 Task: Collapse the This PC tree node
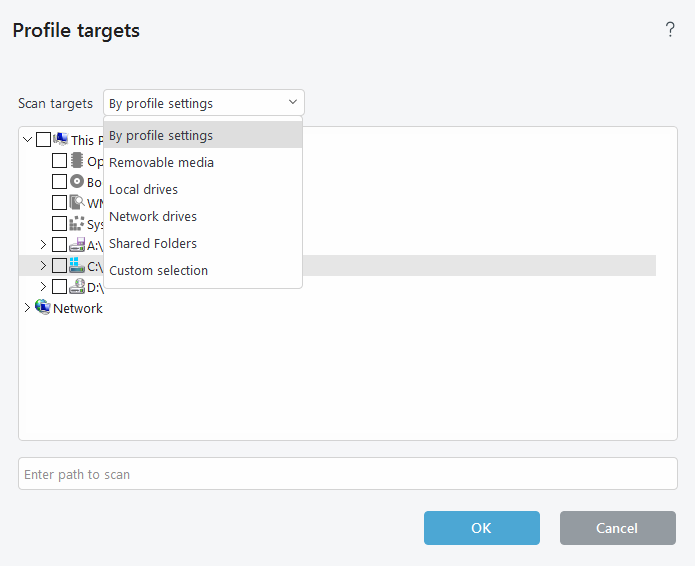point(27,140)
